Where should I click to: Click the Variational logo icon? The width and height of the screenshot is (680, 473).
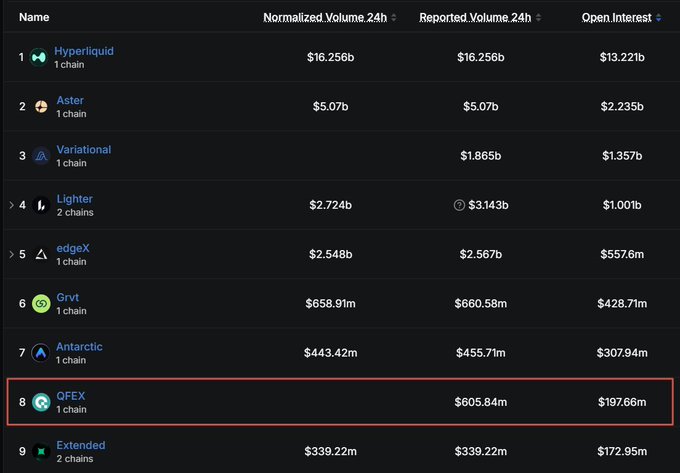click(41, 156)
